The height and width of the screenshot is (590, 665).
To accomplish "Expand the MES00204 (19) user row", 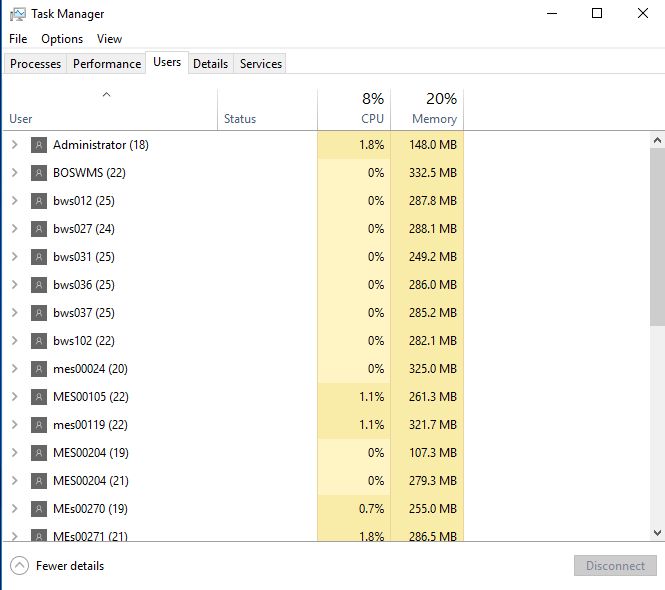I will coord(14,453).
